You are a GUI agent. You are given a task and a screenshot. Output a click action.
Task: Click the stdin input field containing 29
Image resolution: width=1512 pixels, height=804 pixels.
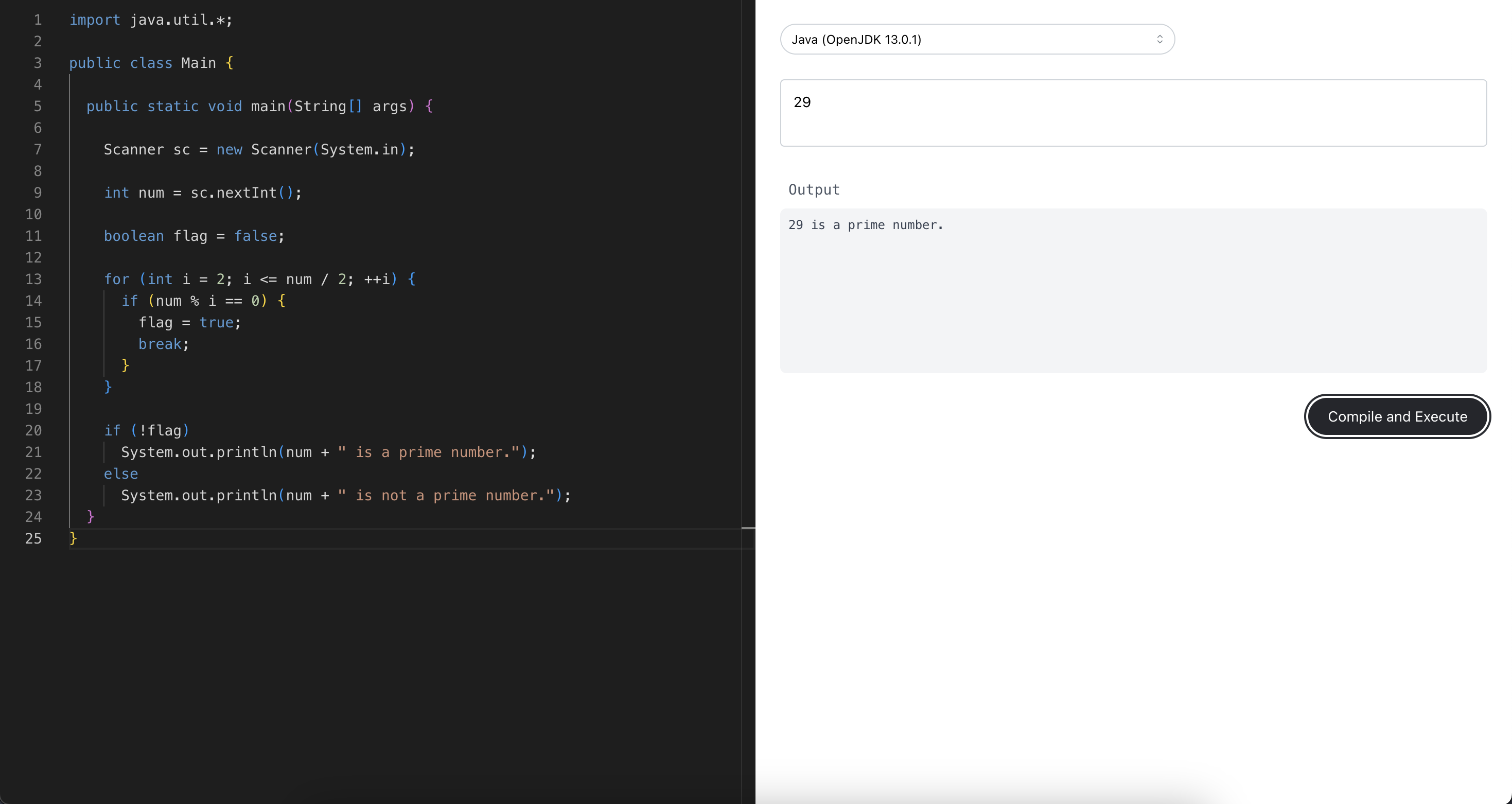point(1132,113)
